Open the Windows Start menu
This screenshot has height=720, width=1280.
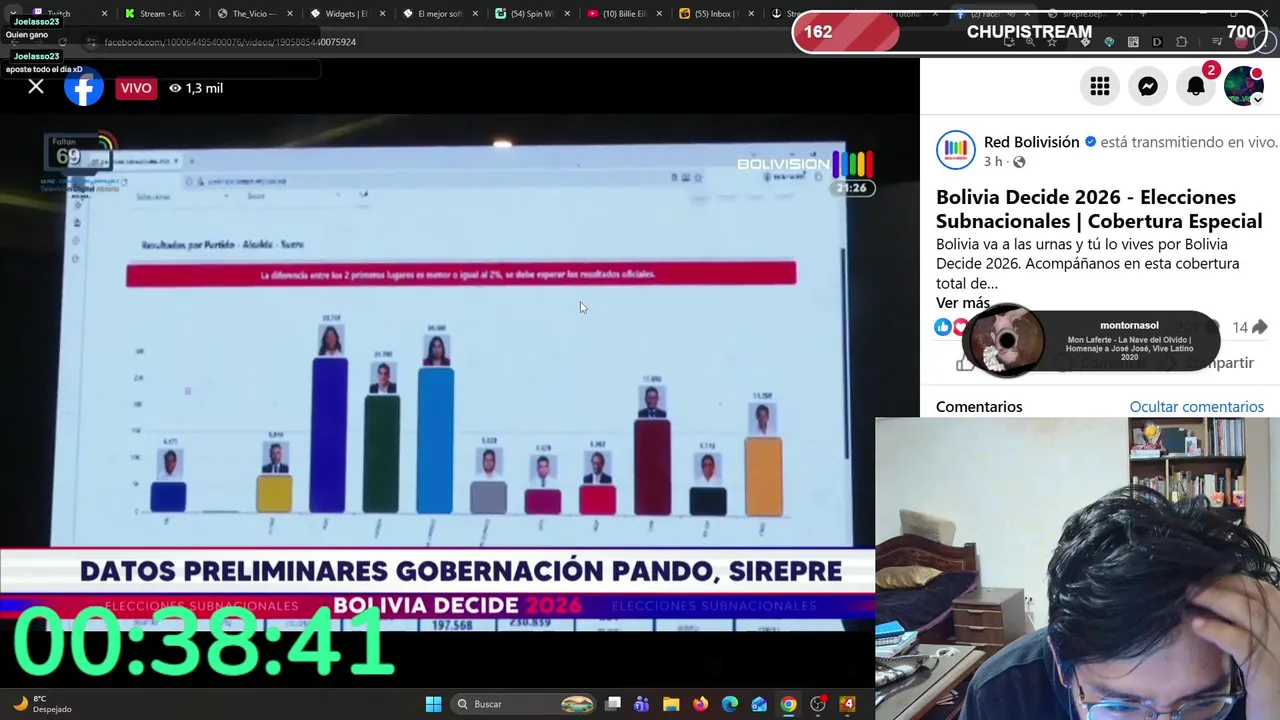(x=433, y=704)
